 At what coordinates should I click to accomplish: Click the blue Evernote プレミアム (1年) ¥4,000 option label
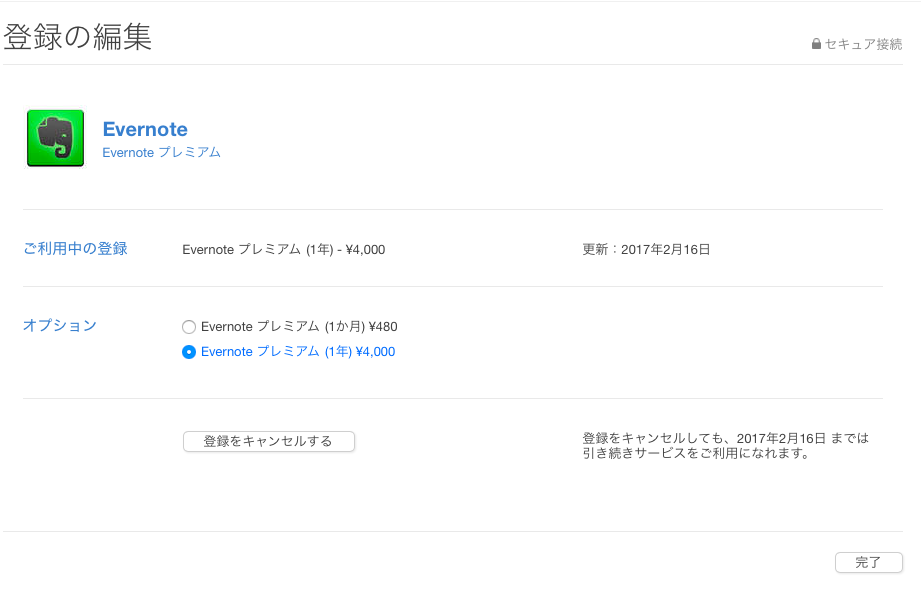point(298,352)
